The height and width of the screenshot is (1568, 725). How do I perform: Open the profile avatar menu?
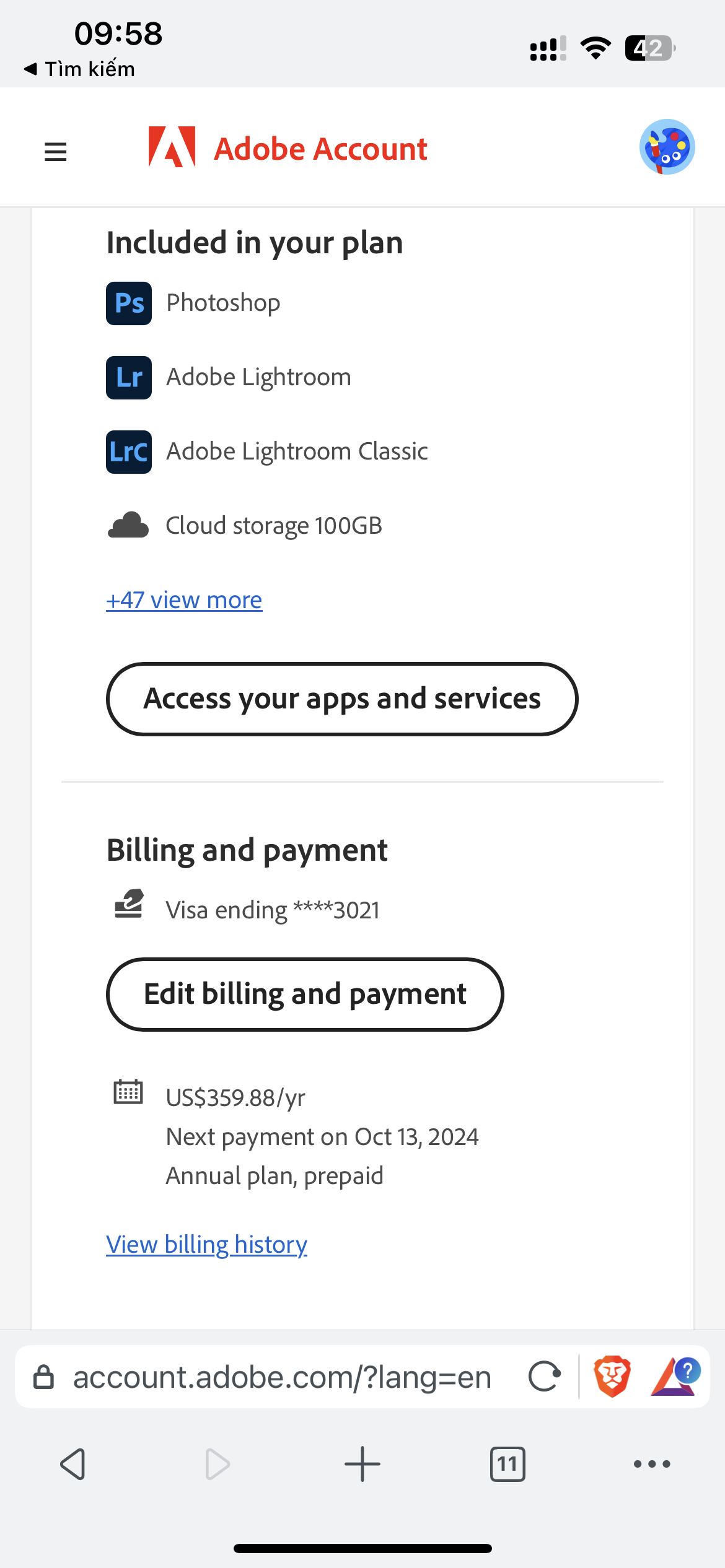(667, 147)
